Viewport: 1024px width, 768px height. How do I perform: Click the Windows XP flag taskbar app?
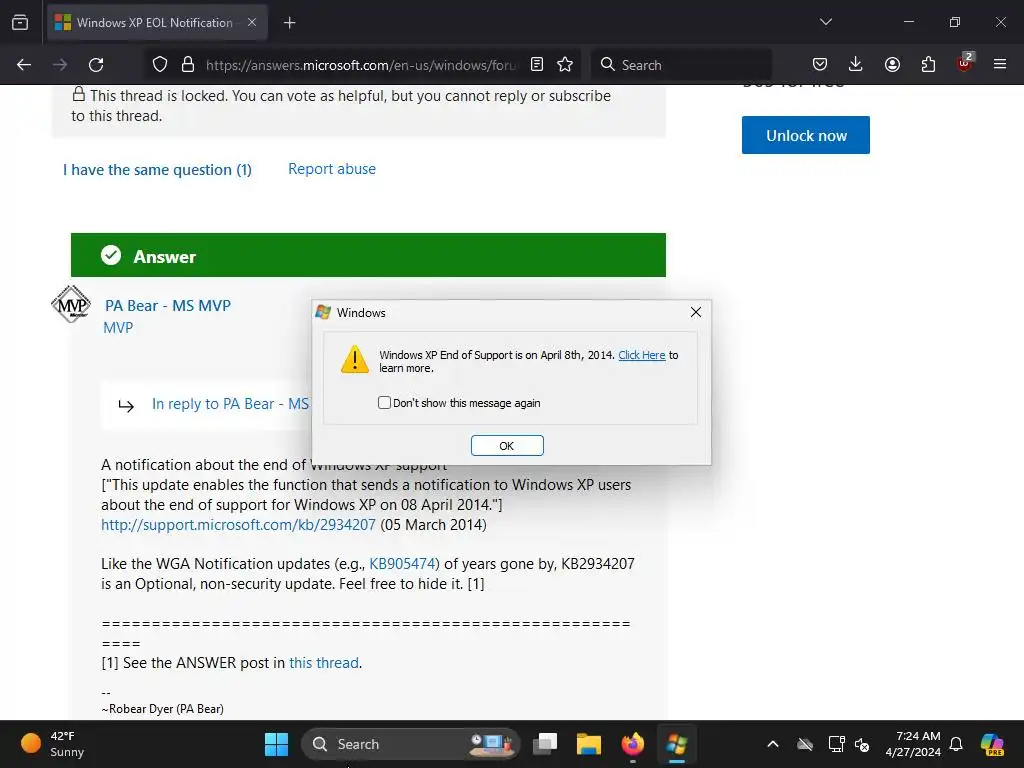[x=677, y=744]
